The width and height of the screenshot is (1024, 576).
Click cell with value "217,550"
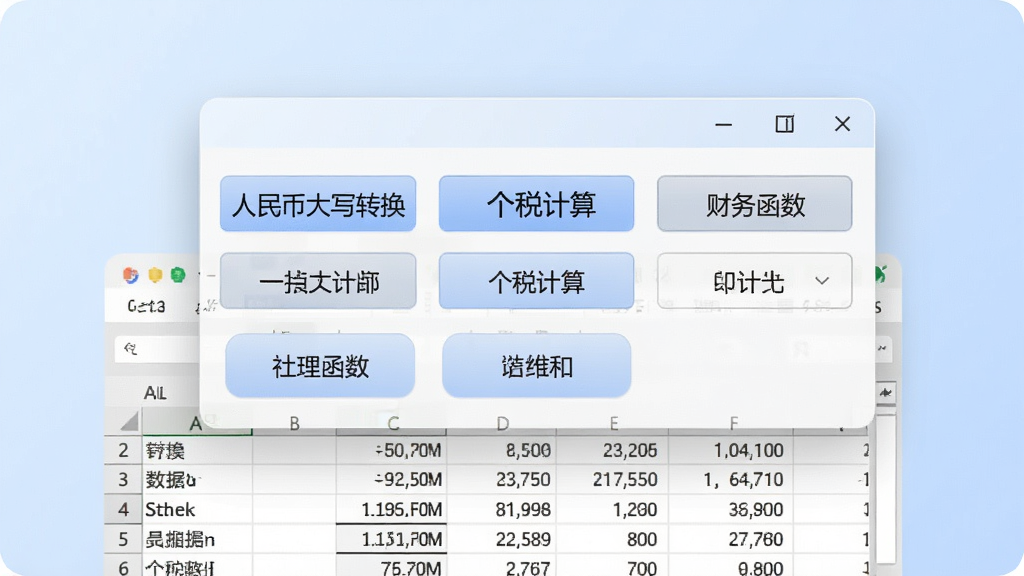[612, 479]
